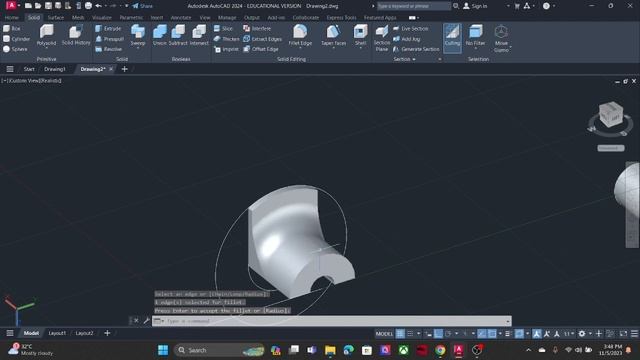640x360 pixels.
Task: Click Sign In in the title bar
Action: coord(475,6)
